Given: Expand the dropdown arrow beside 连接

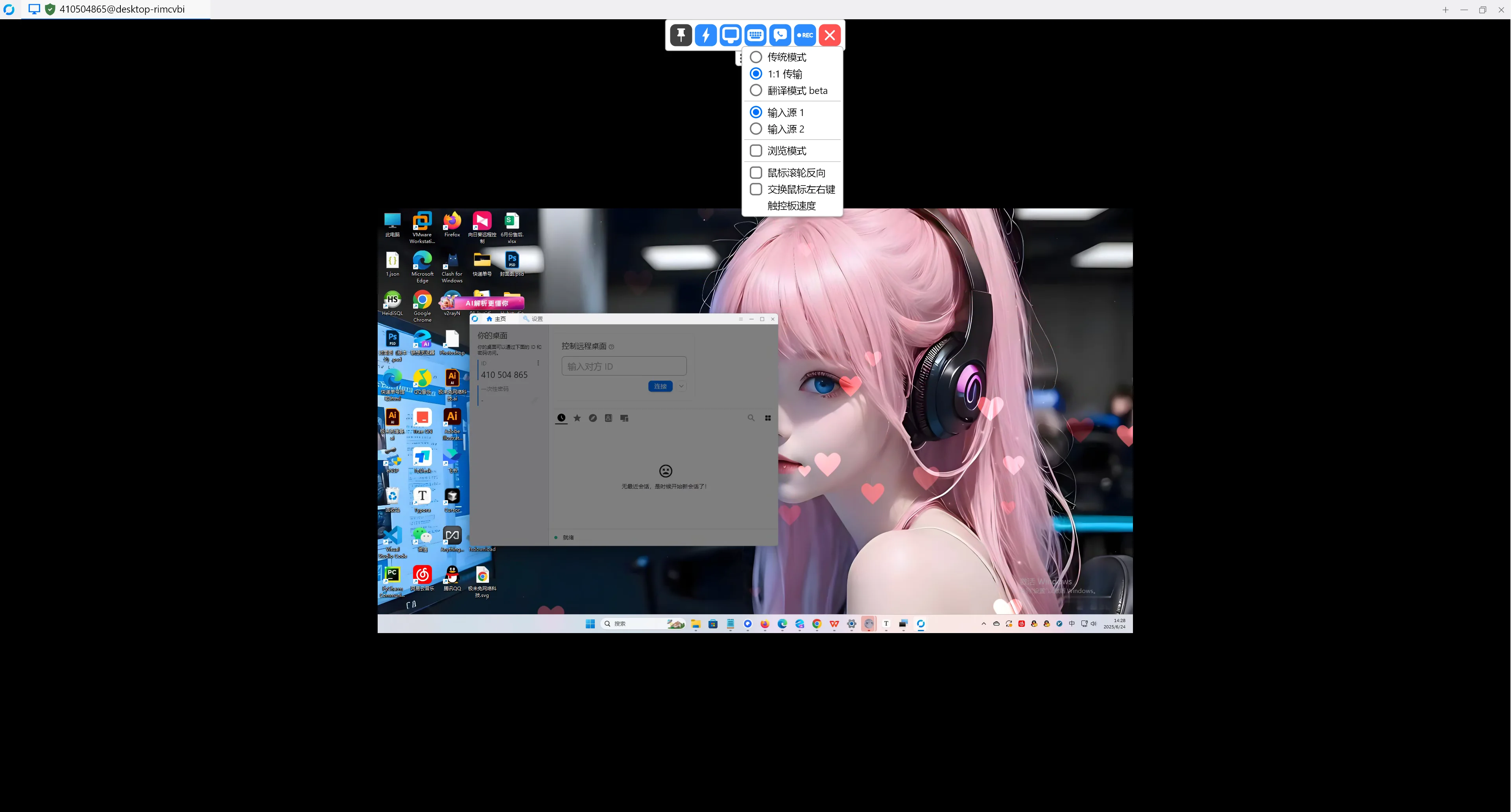Looking at the screenshot, I should pyautogui.click(x=681, y=387).
